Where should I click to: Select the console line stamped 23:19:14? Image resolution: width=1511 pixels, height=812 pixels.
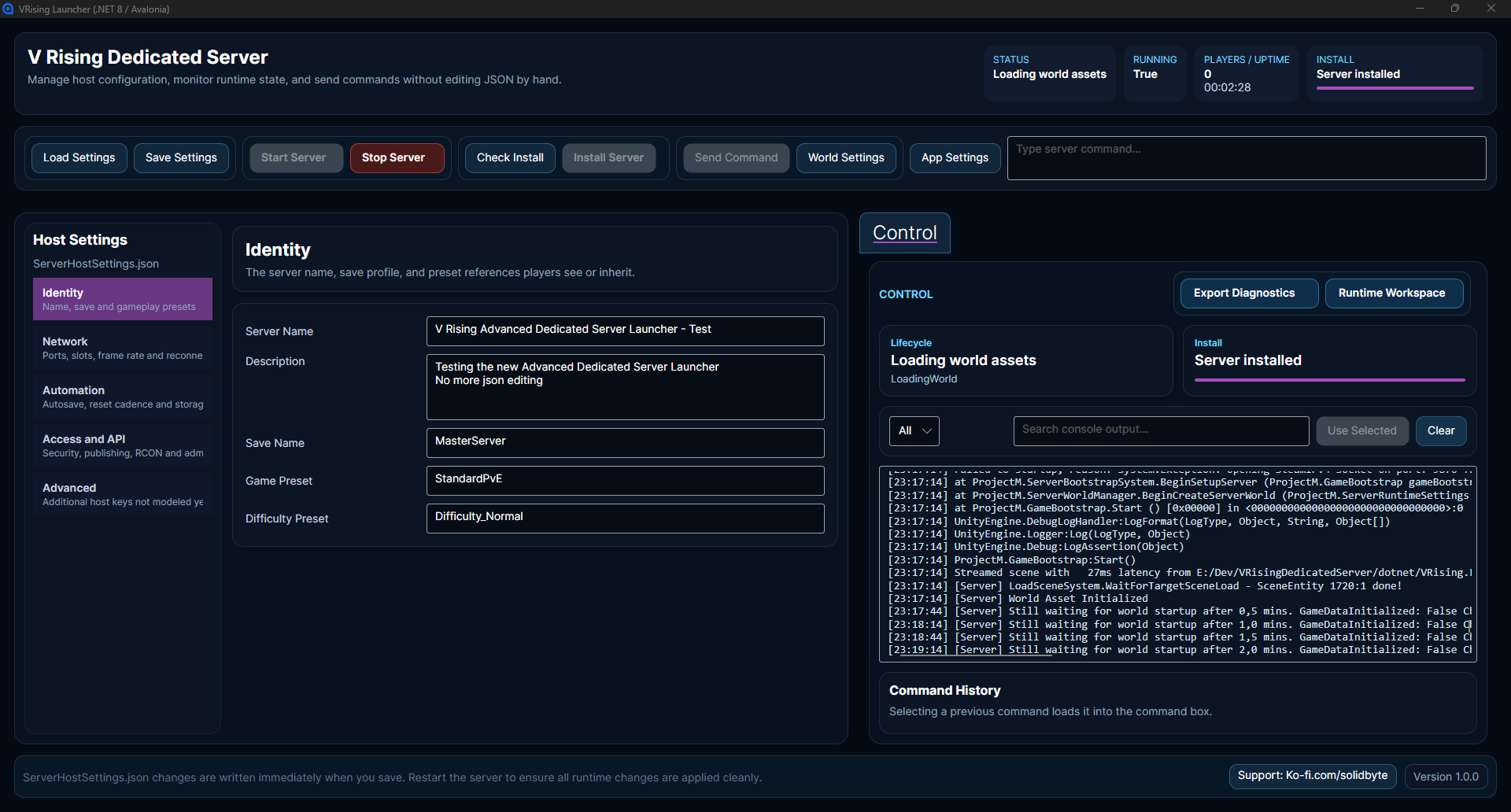(1180, 650)
